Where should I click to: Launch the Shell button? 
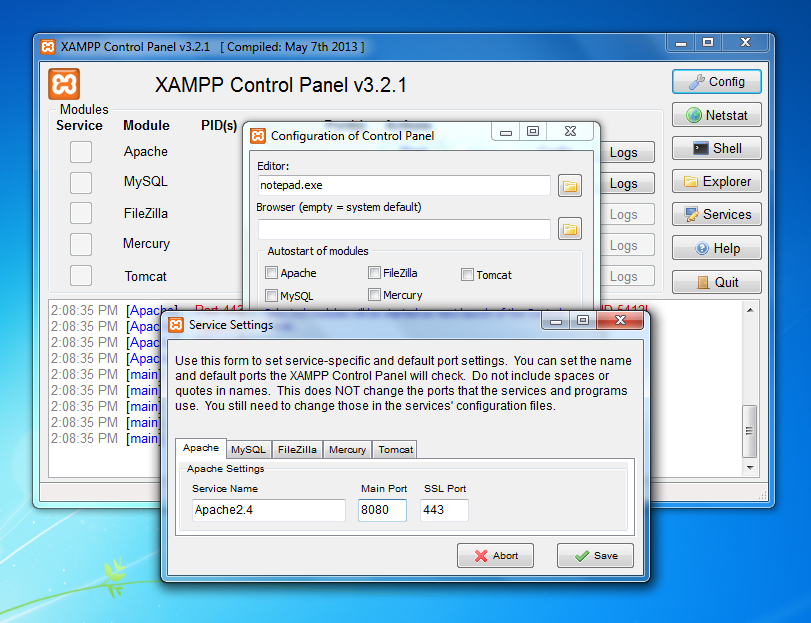pos(716,148)
